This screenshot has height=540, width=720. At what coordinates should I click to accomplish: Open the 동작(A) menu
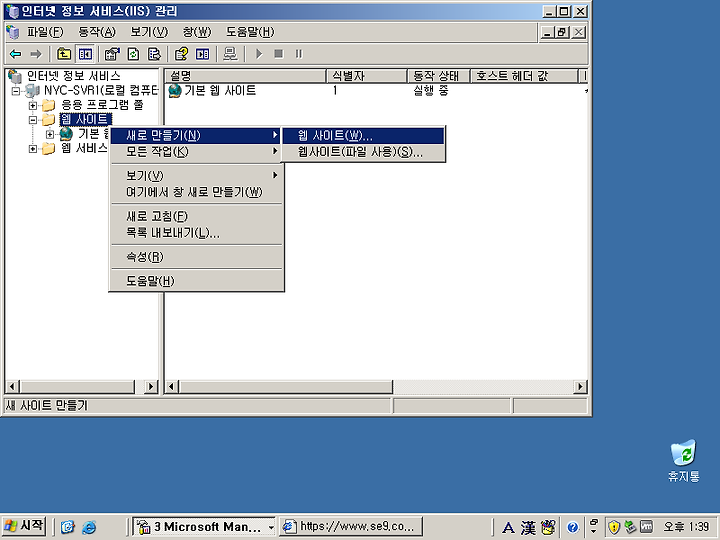[x=97, y=32]
